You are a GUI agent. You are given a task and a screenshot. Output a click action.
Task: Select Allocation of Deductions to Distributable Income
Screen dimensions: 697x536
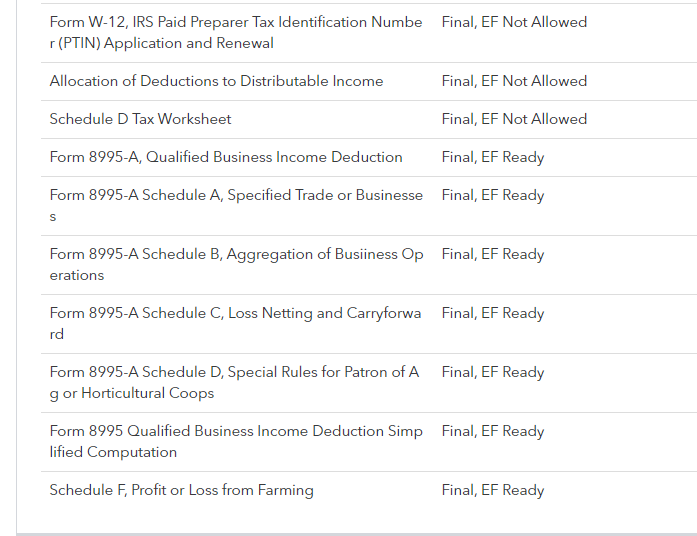pyautogui.click(x=216, y=81)
